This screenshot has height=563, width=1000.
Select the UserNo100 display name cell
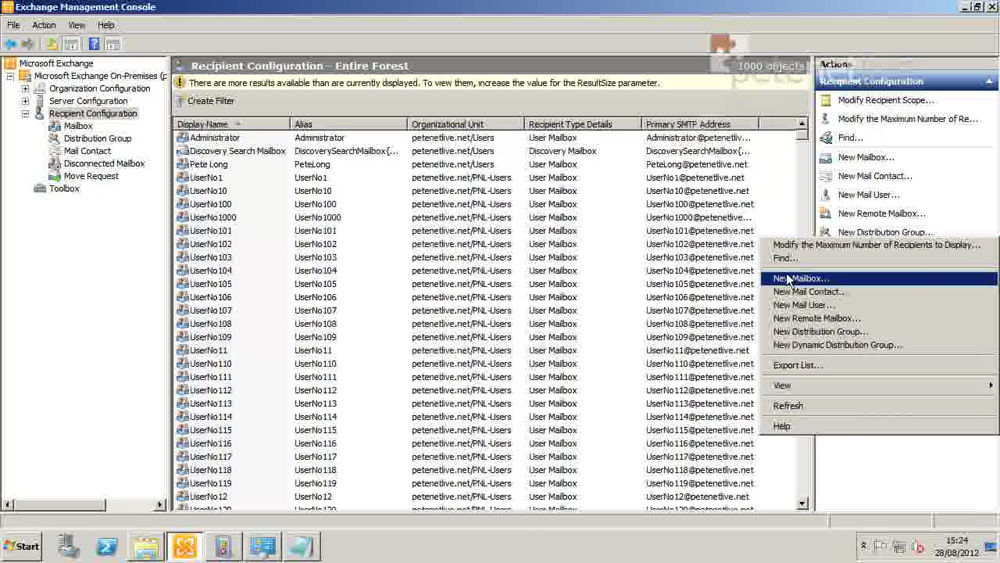[210, 204]
